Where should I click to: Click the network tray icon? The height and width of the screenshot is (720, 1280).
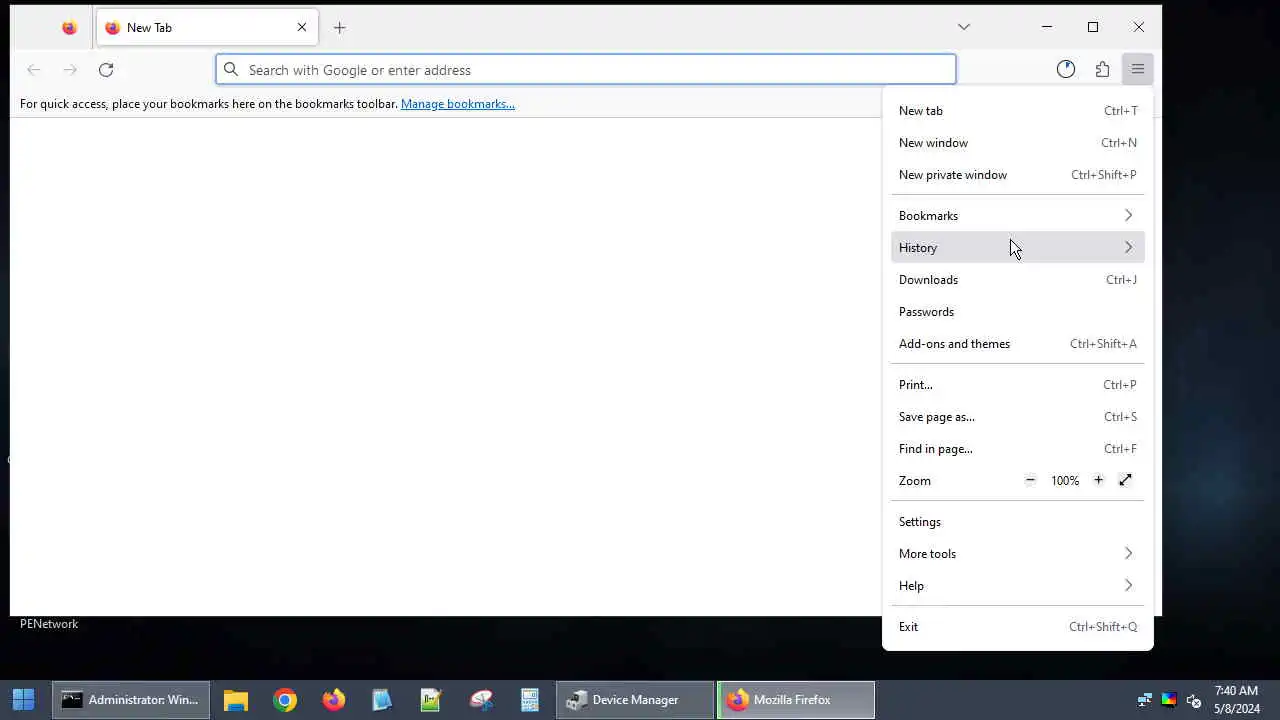point(1145,700)
